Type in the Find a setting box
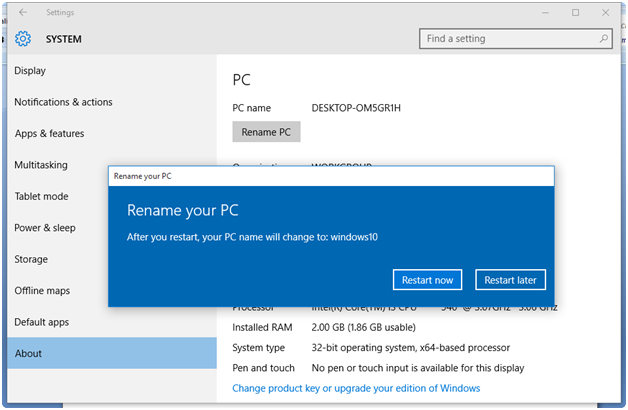The image size is (628, 410). (508, 39)
